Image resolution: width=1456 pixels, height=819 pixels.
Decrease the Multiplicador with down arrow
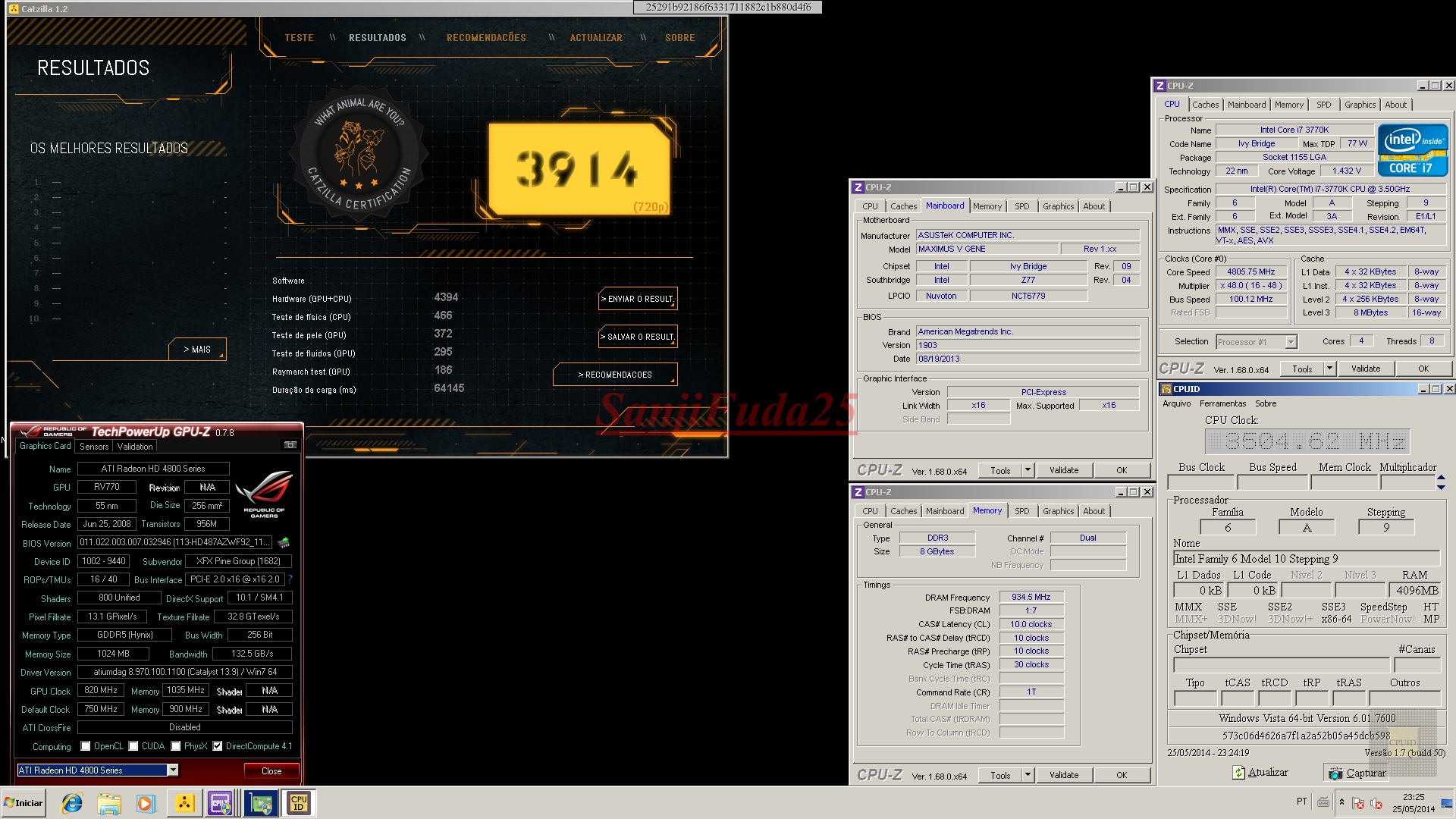click(x=1442, y=487)
